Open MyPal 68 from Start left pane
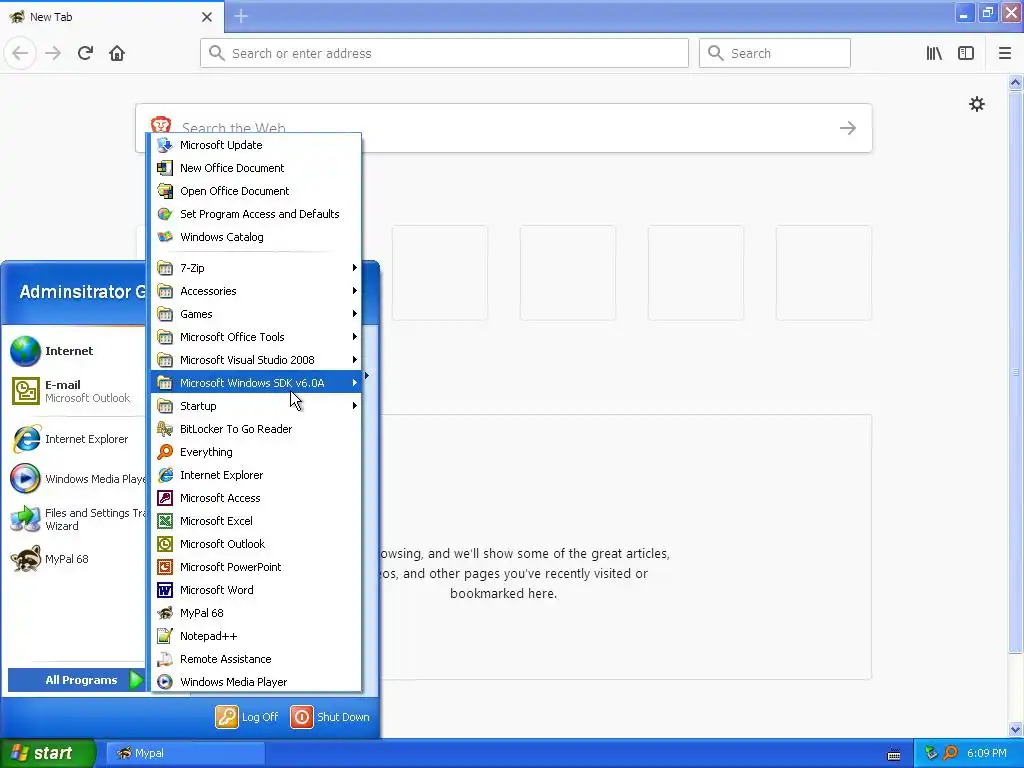 [x=75, y=559]
